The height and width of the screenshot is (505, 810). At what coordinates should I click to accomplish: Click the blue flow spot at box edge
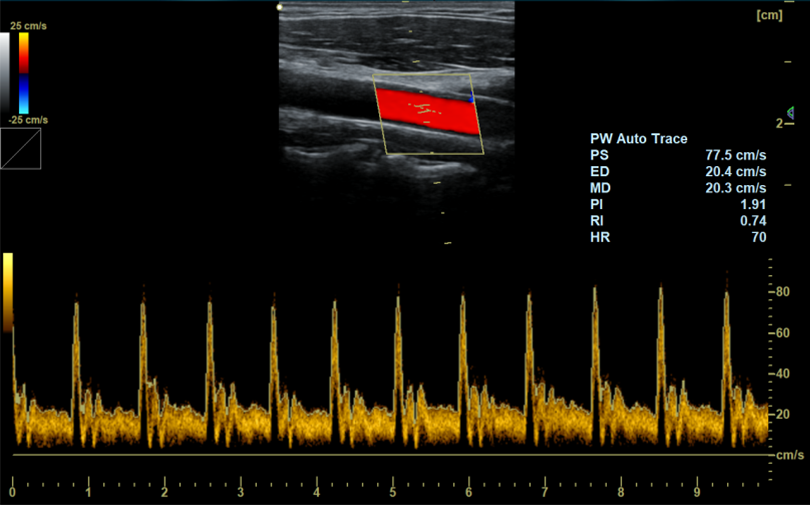472,98
